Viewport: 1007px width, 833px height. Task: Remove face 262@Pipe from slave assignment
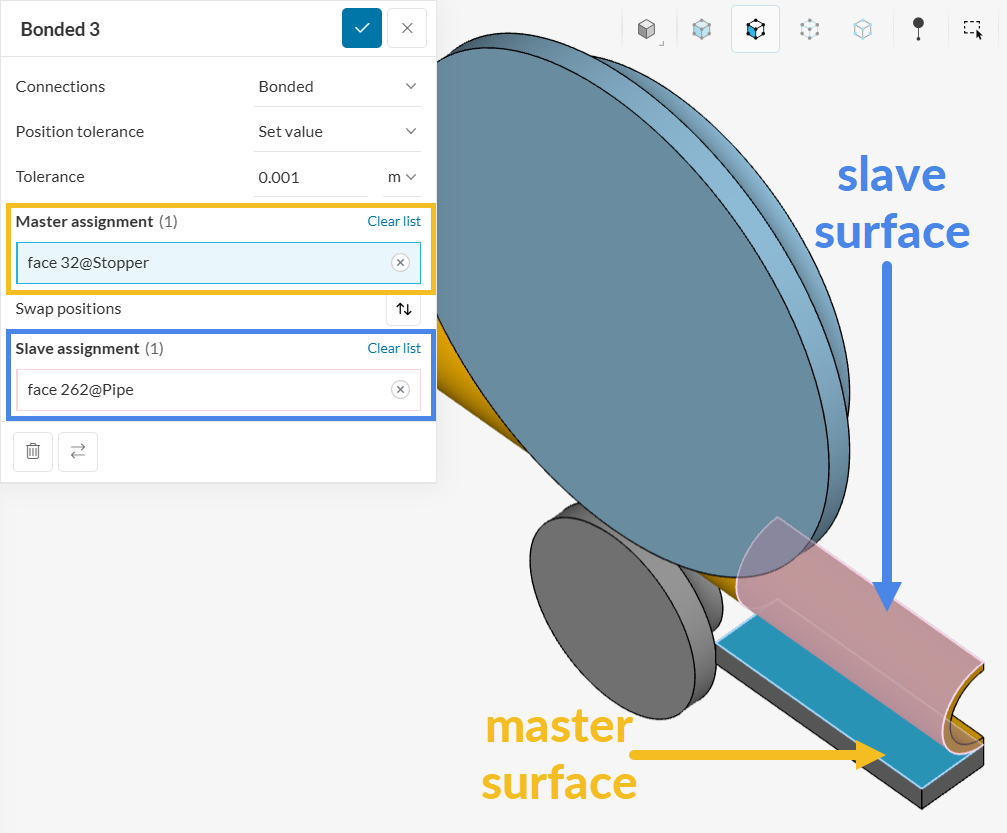[x=400, y=390]
